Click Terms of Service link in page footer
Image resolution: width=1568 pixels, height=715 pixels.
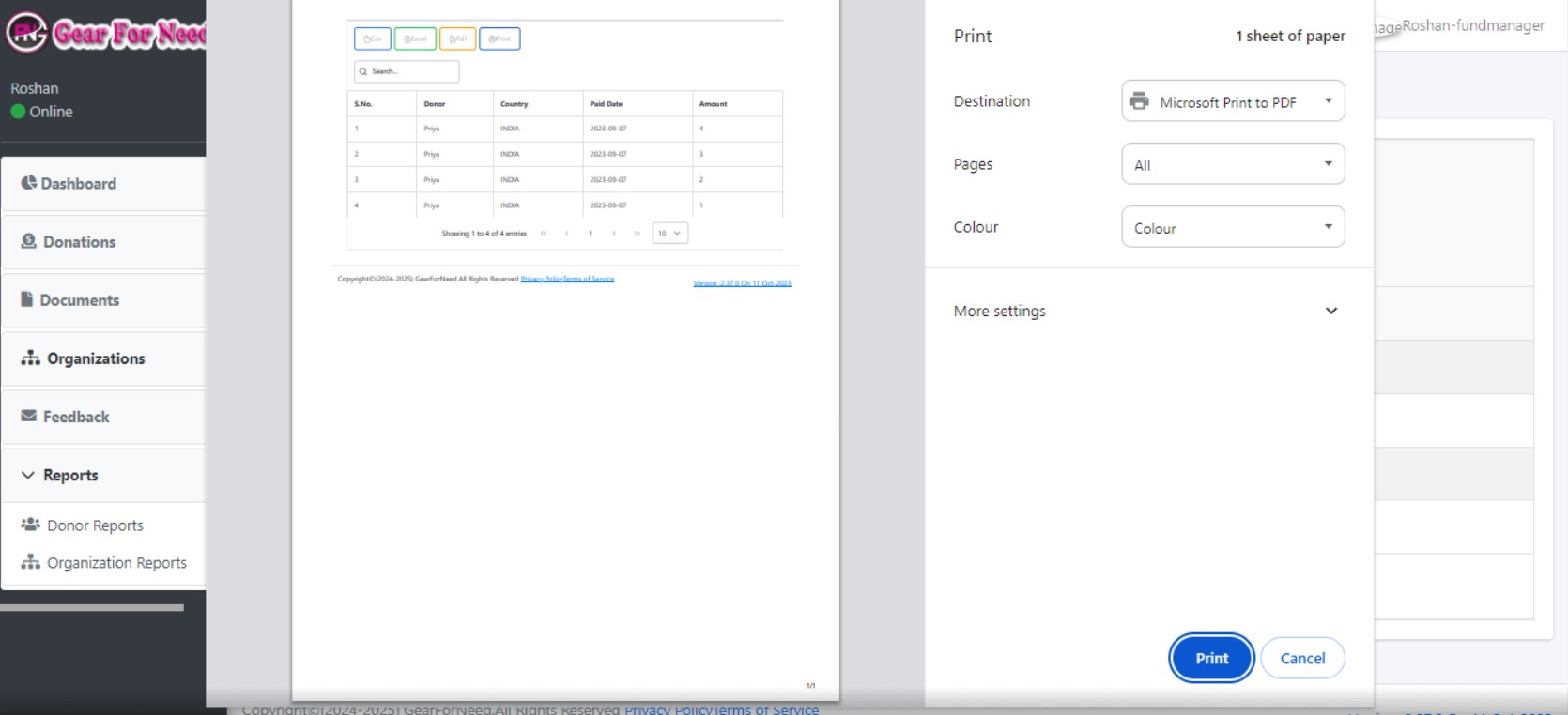click(766, 709)
